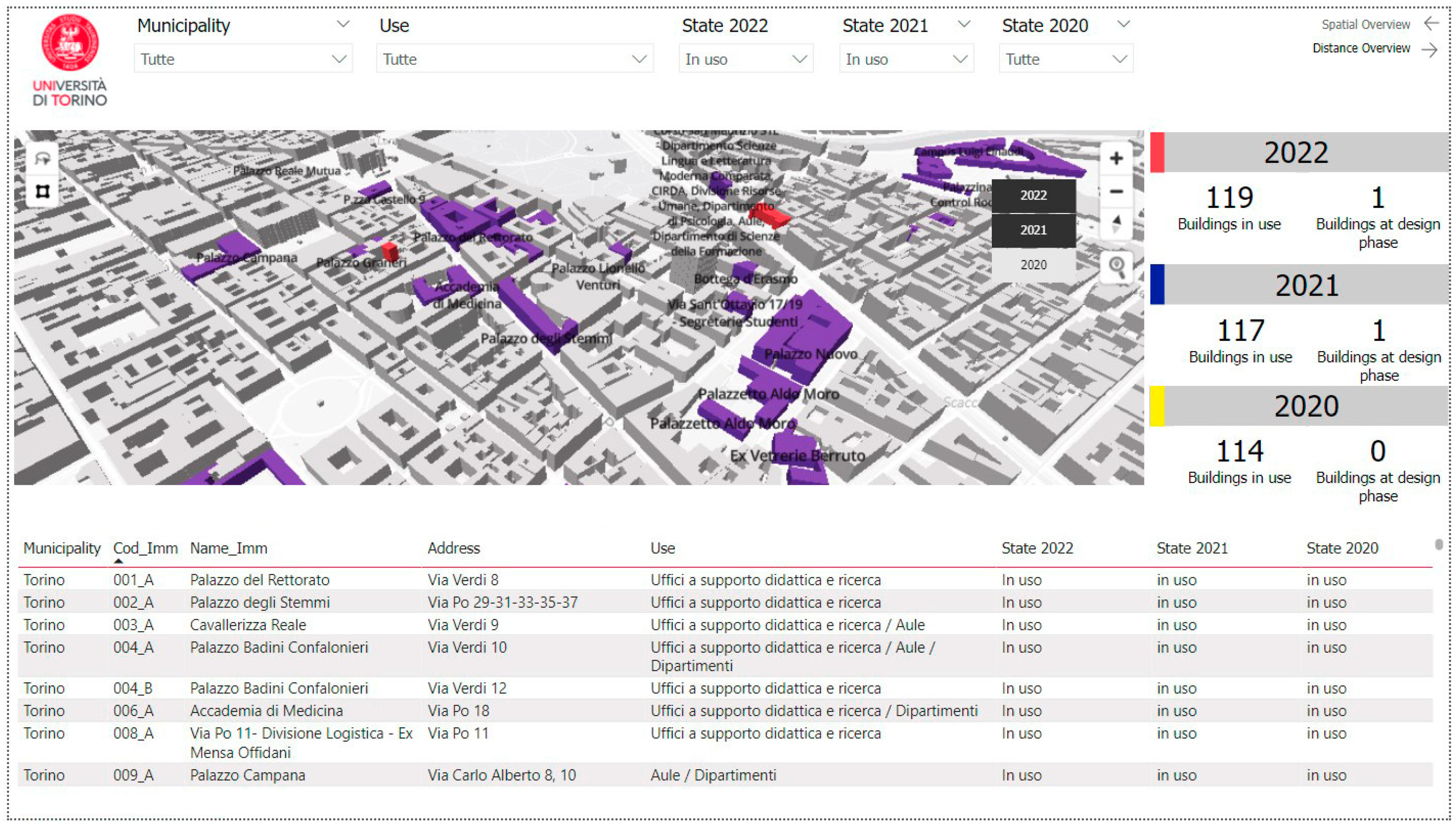1456x829 pixels.
Task: Sort table by Cod_Imm column header
Action: click(x=145, y=548)
